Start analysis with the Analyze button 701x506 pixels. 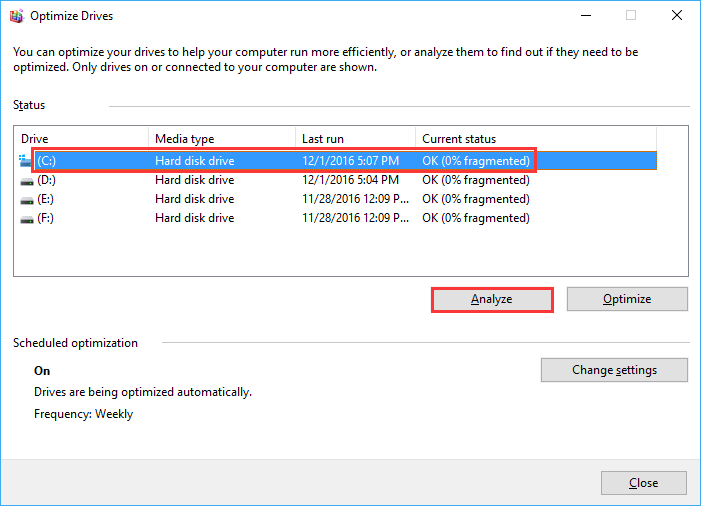pyautogui.click(x=492, y=299)
